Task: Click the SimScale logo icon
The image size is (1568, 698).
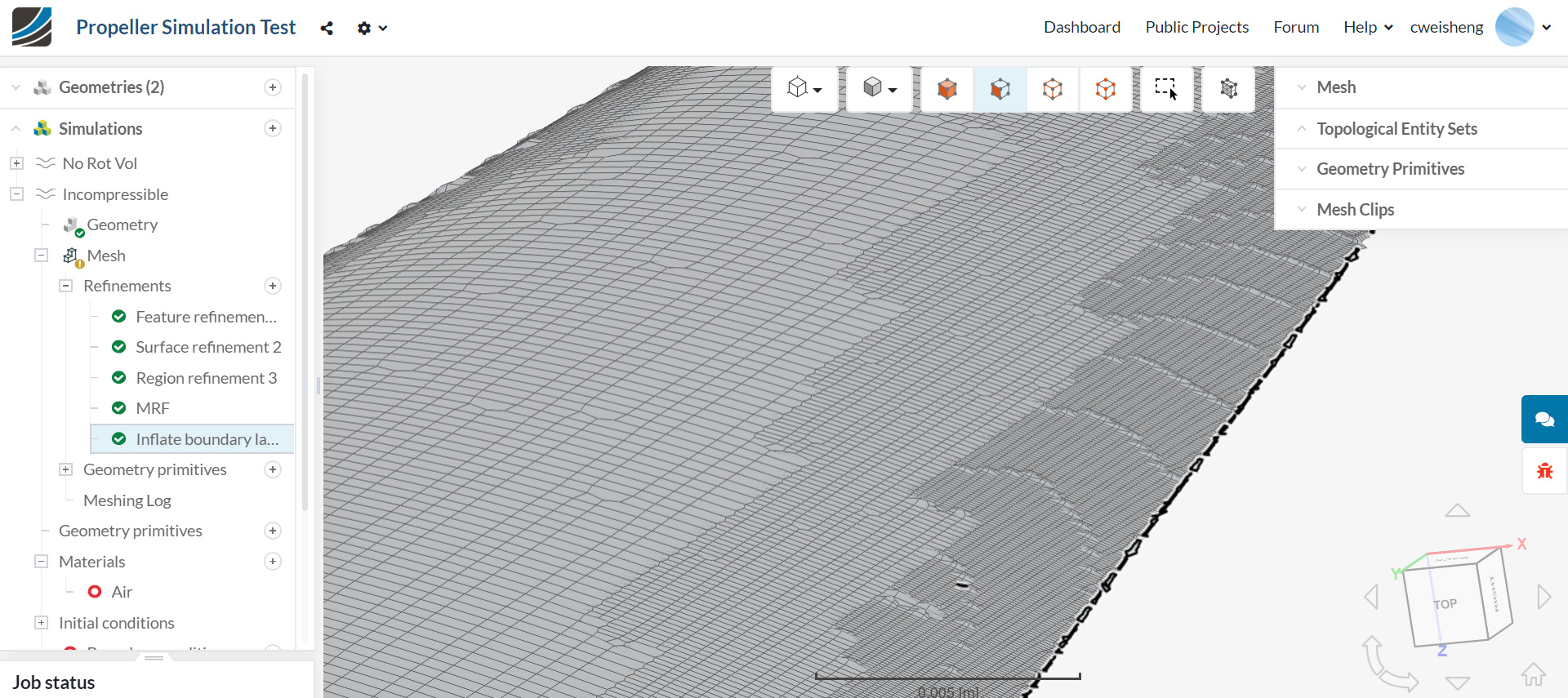Action: (32, 27)
